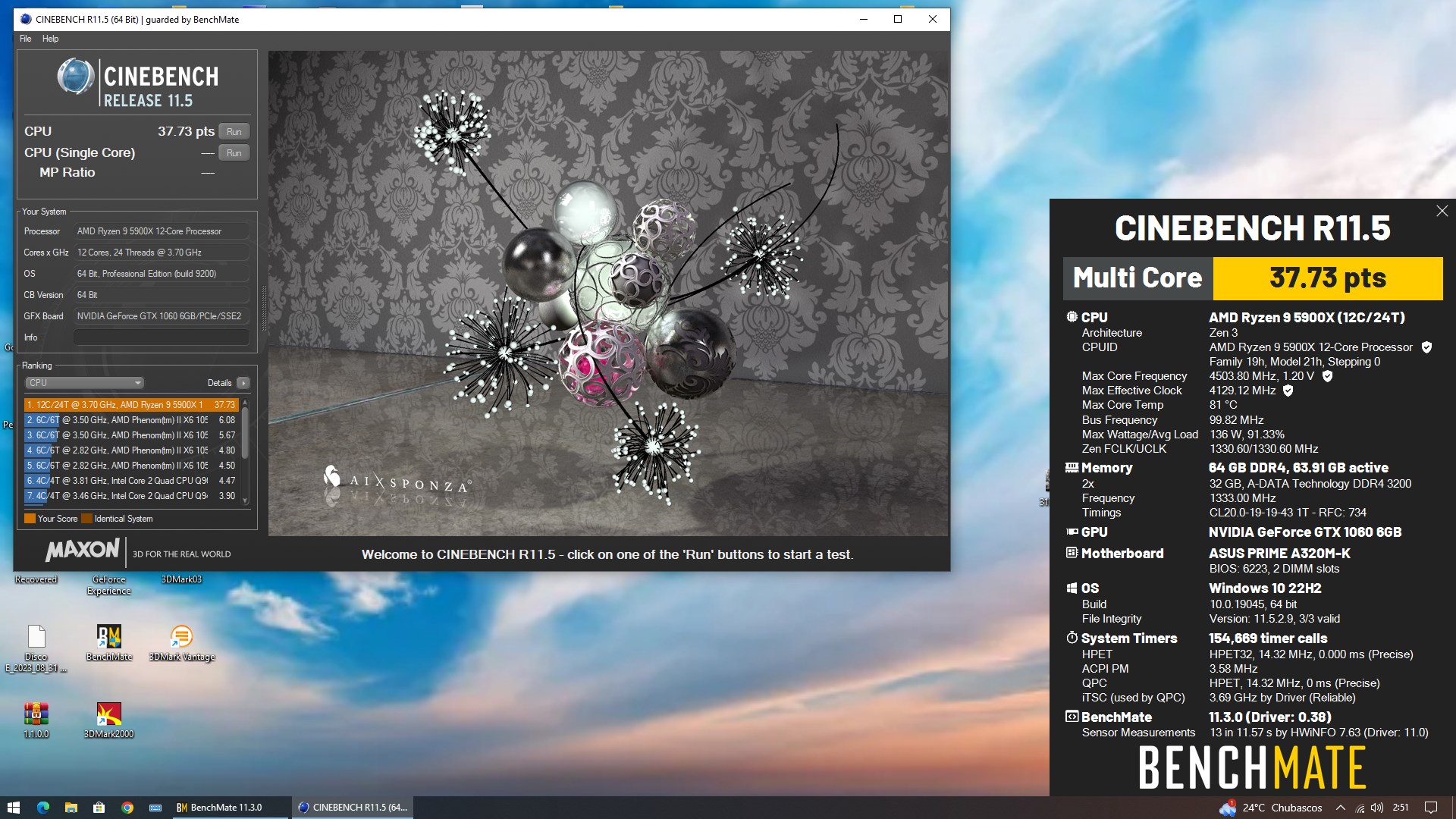
Task: Click the Windows Start button
Action: pos(14,808)
